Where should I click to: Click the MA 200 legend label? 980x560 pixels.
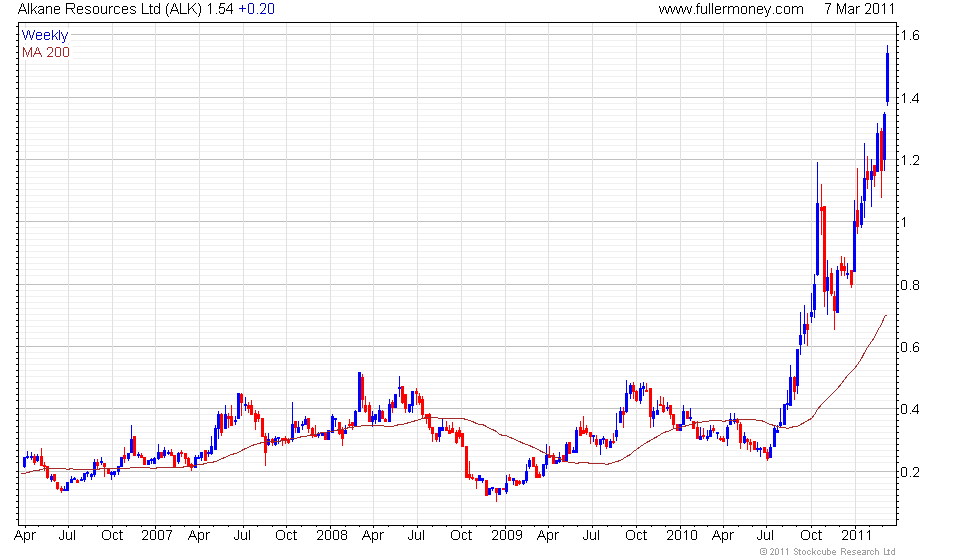point(46,52)
